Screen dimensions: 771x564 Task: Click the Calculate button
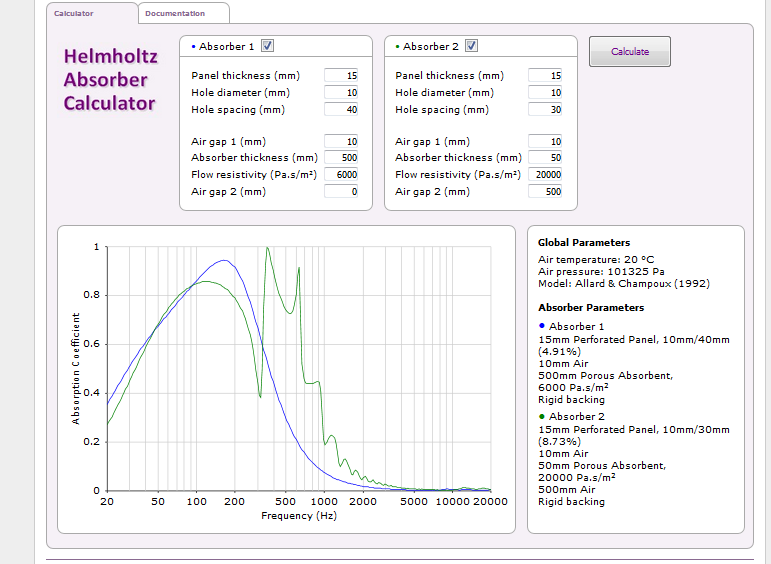click(630, 52)
